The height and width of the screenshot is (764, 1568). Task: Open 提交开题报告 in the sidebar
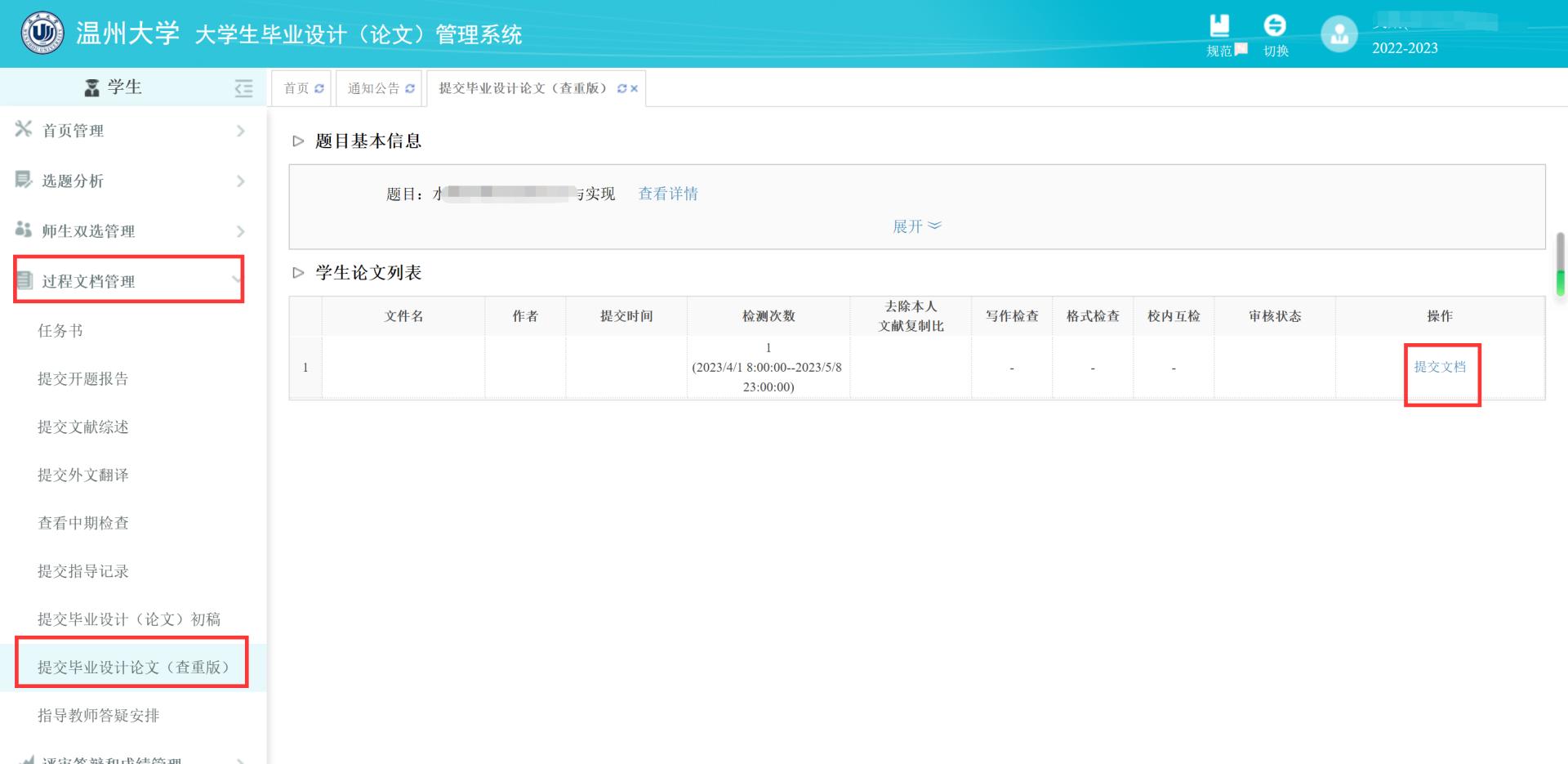point(83,379)
